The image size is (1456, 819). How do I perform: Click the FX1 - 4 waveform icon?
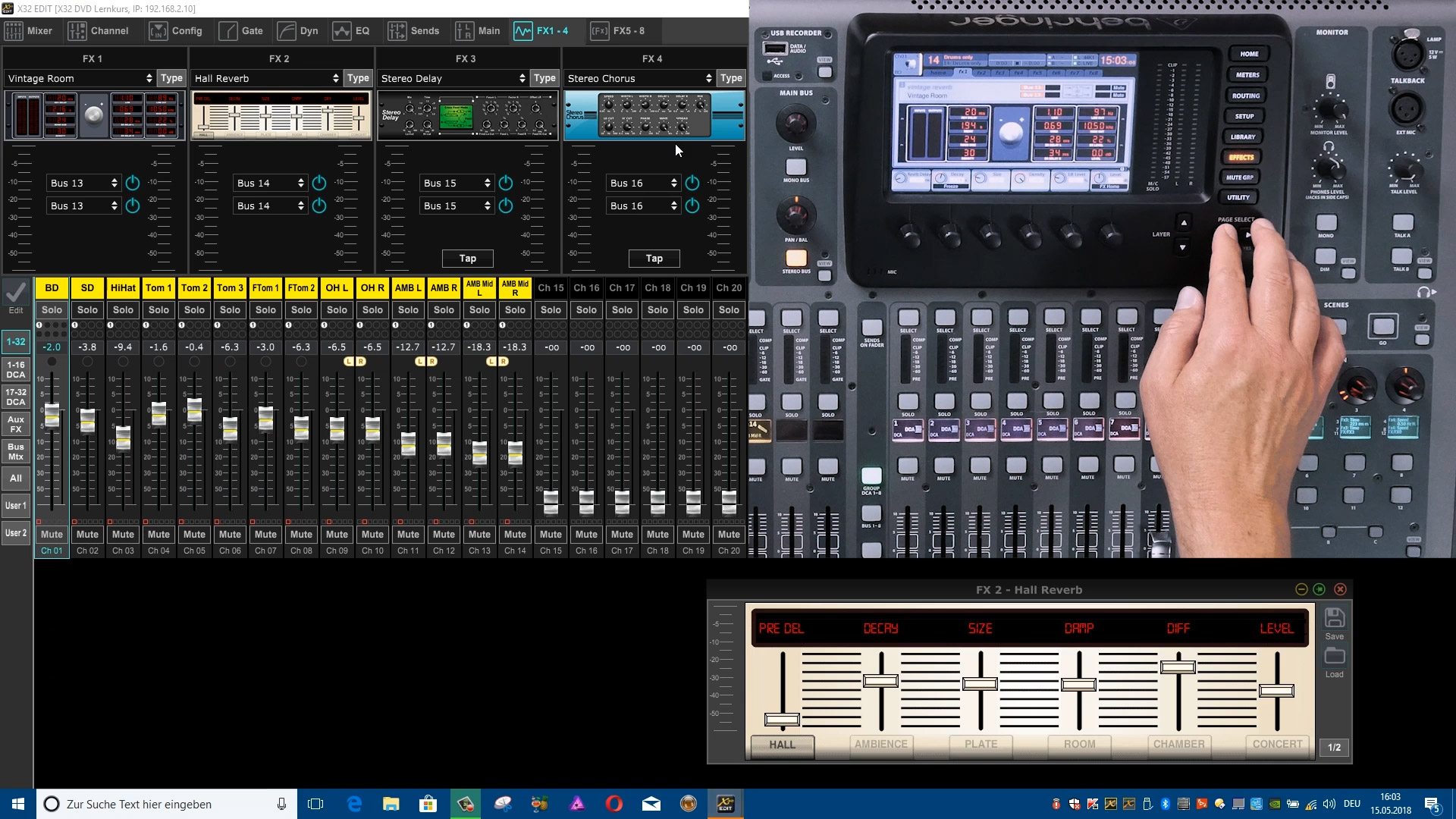[522, 31]
